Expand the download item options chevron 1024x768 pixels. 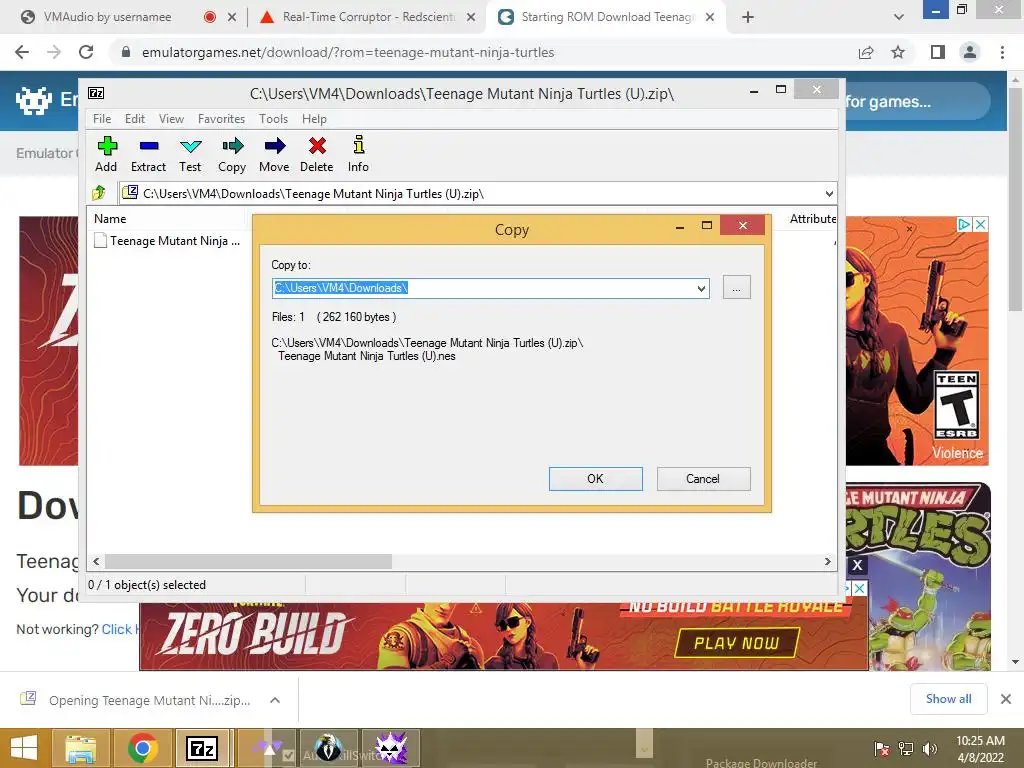[275, 700]
